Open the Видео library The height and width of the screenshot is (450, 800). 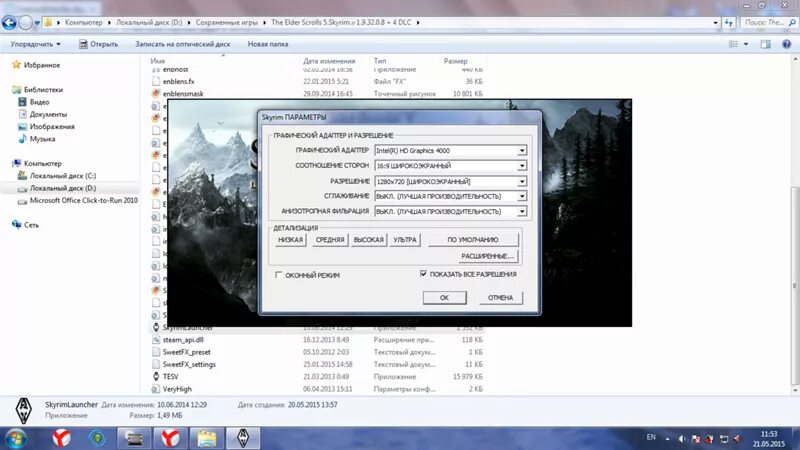(39, 102)
